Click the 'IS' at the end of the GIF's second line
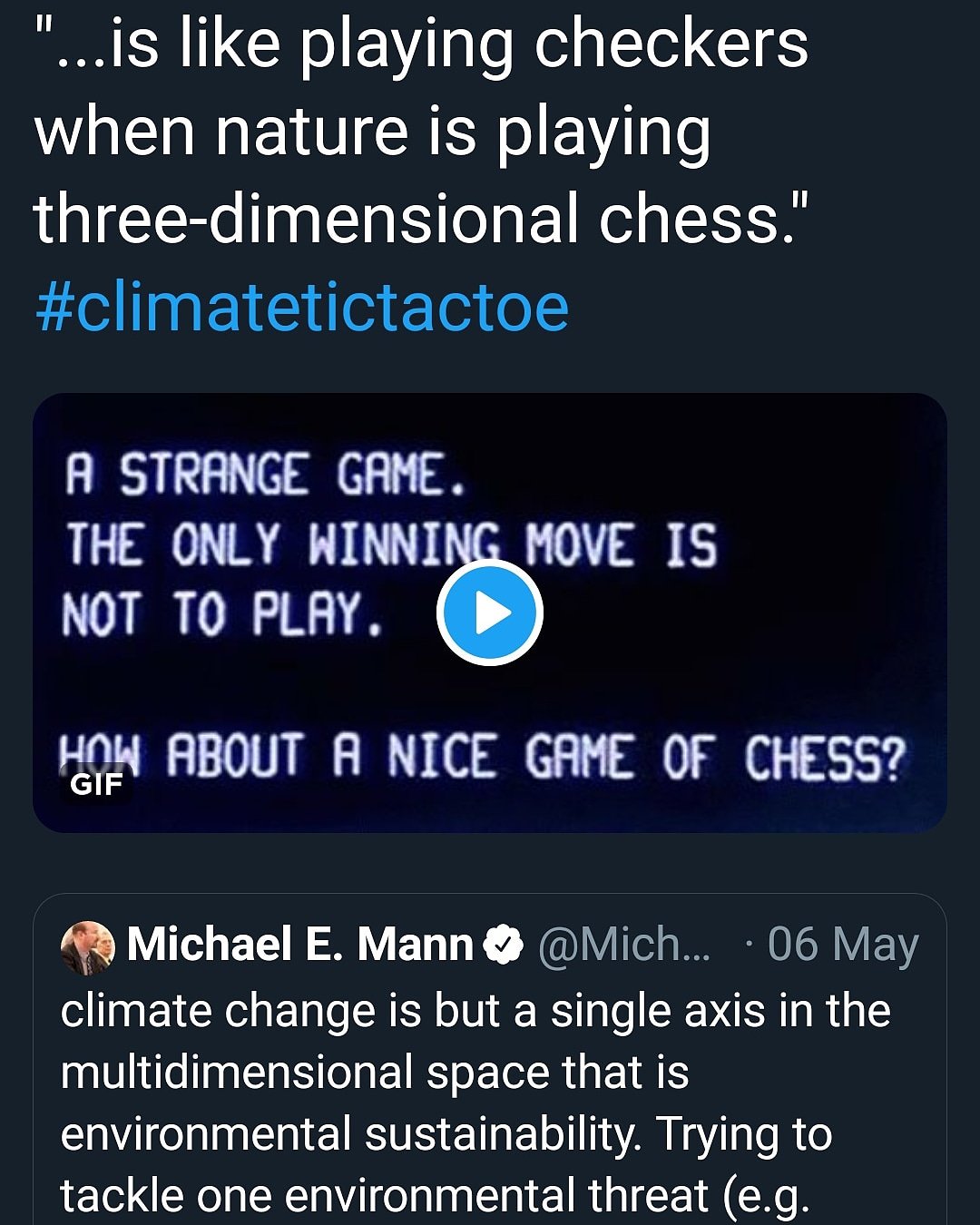Screen dimensions: 980x1225 [x=691, y=544]
